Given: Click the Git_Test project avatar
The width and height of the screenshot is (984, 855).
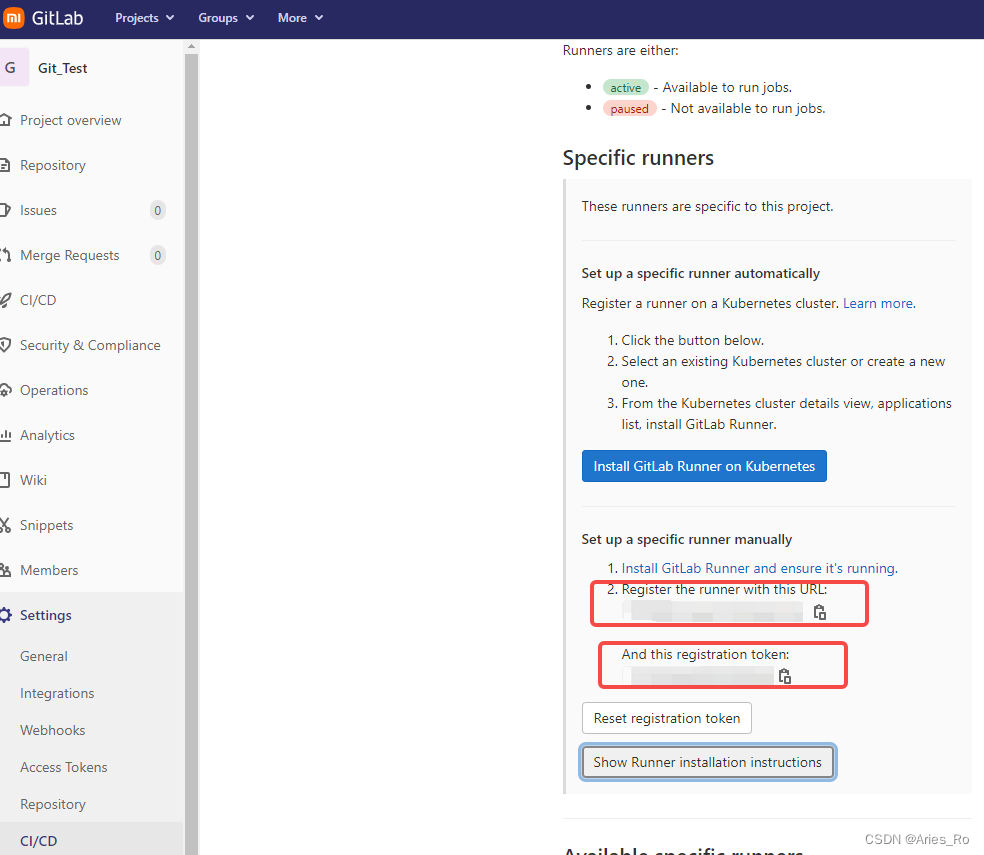Looking at the screenshot, I should tap(13, 67).
